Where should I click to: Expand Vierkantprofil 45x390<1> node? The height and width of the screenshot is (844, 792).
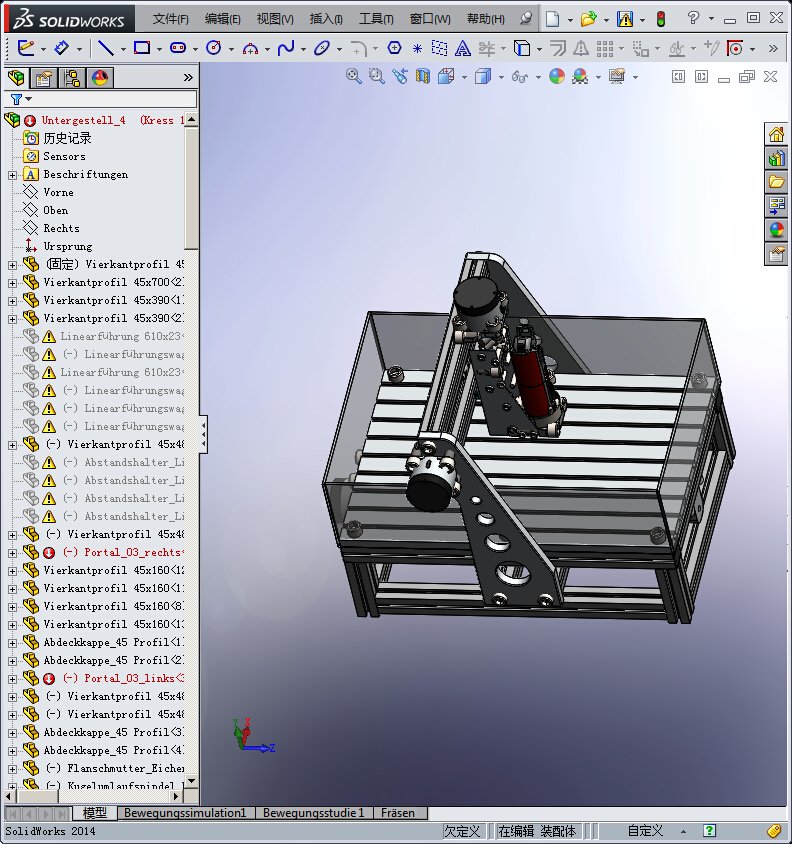coord(12,301)
